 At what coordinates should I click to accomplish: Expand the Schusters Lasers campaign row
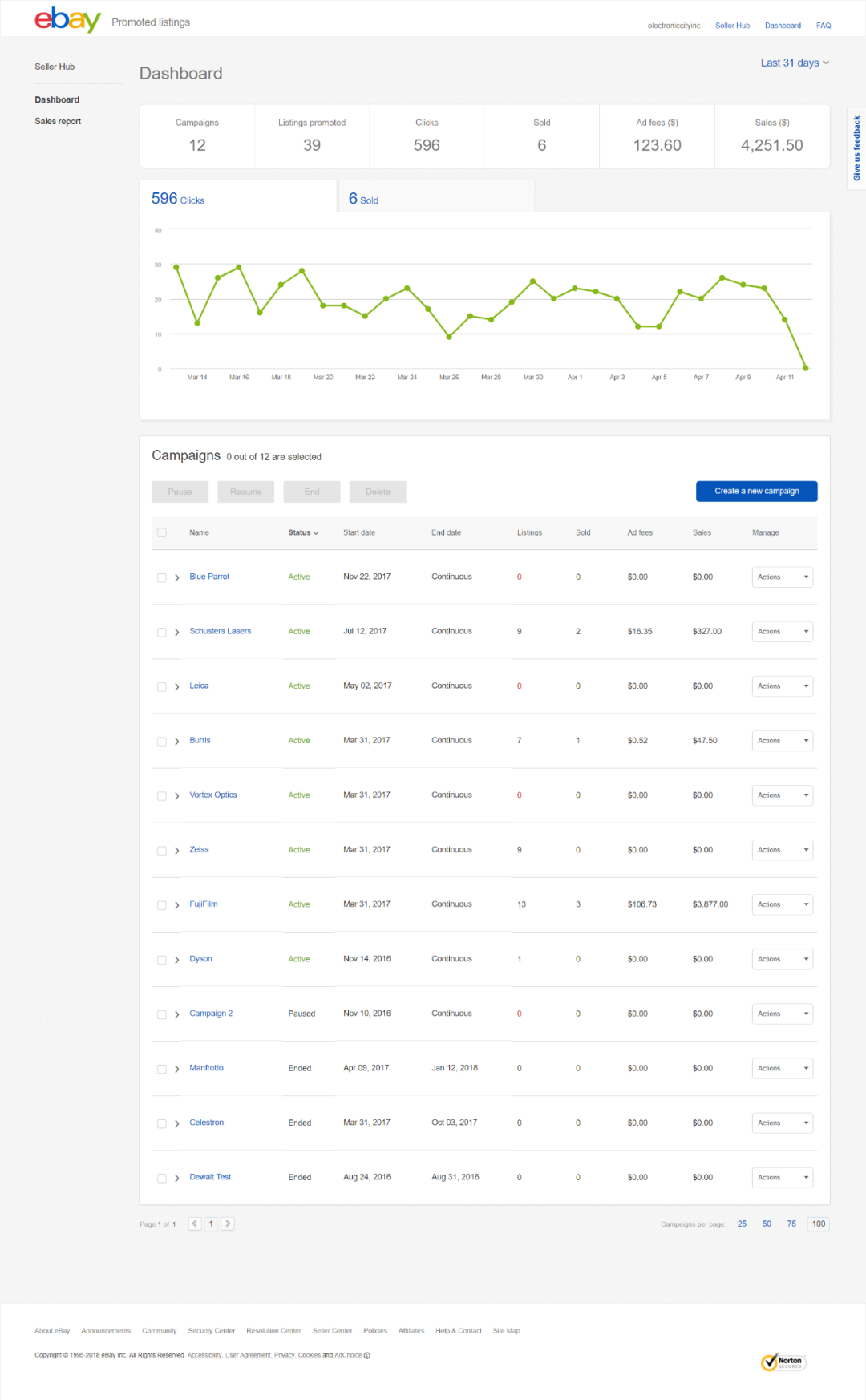tap(177, 632)
